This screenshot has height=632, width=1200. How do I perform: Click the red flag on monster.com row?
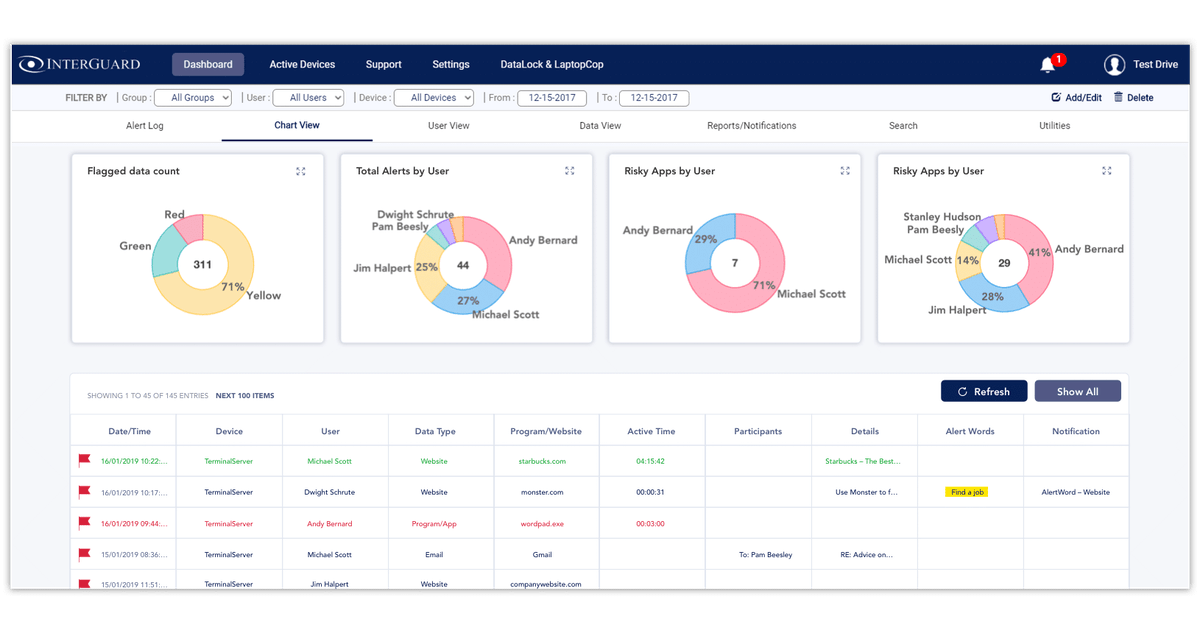click(x=85, y=492)
